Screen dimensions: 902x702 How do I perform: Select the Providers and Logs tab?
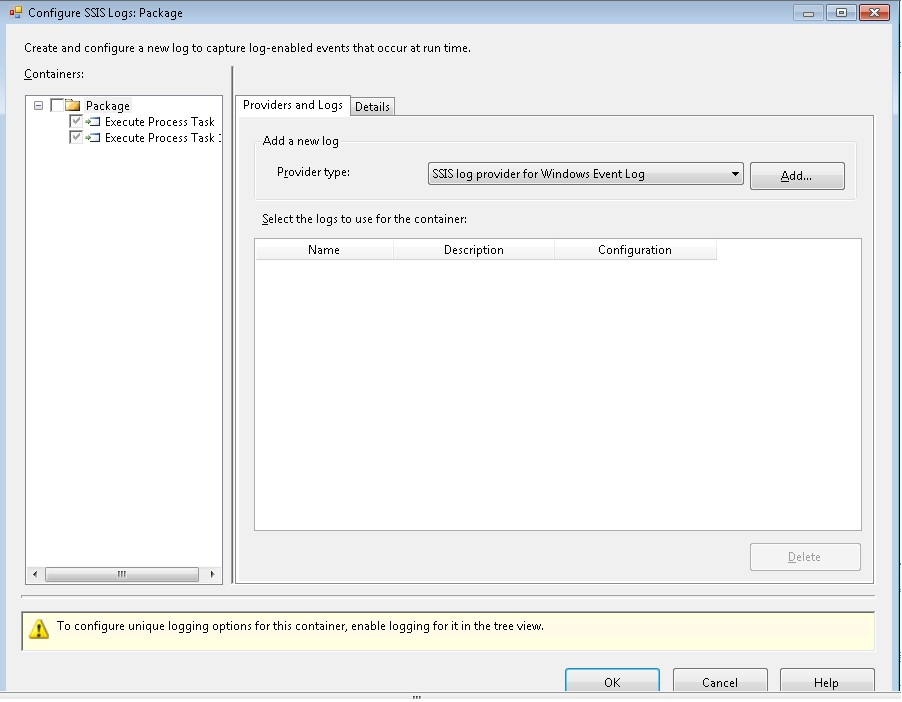click(x=293, y=105)
